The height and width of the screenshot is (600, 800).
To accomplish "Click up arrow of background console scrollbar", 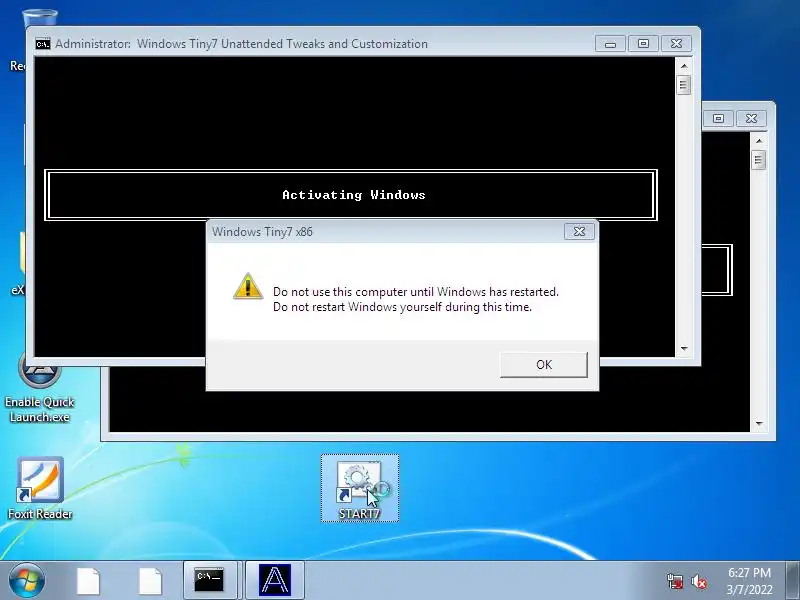I will (x=759, y=141).
